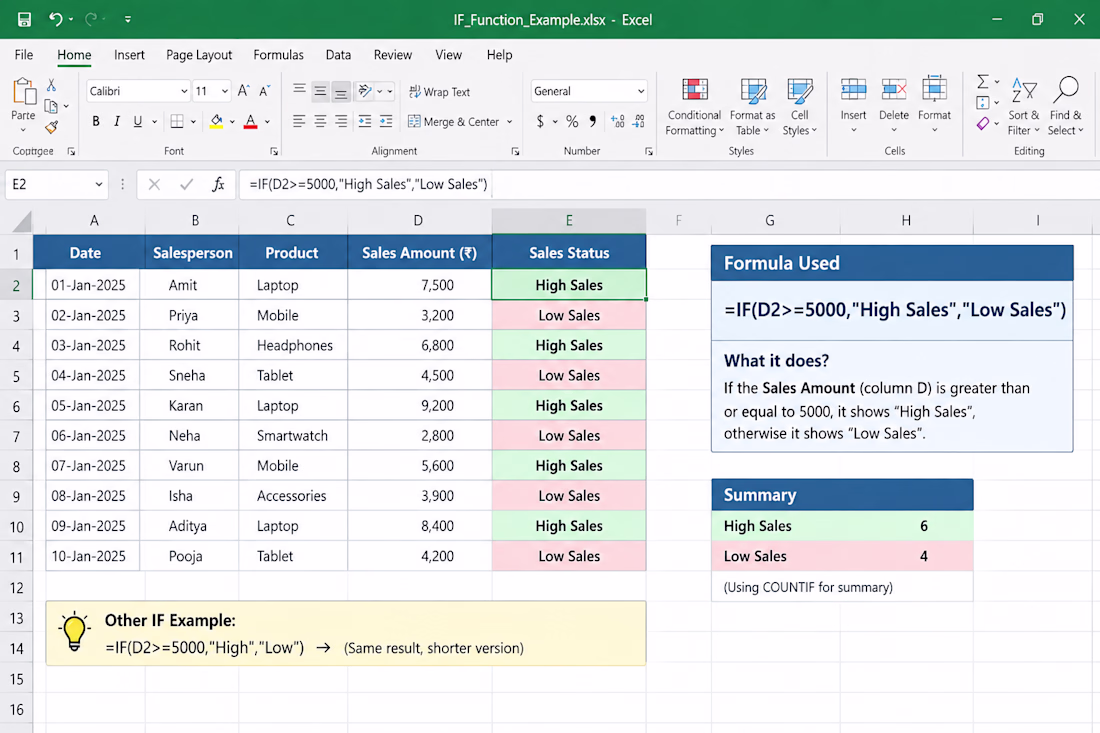This screenshot has height=733, width=1100.
Task: Click the AutoSum sigma icon
Action: (983, 81)
